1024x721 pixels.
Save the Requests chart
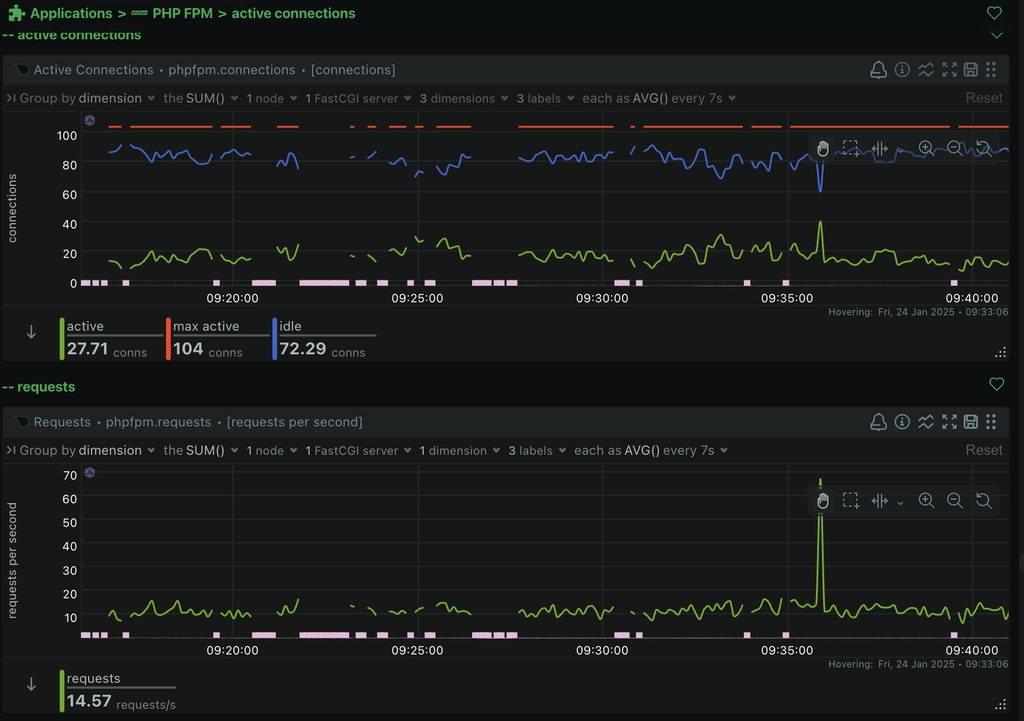point(970,422)
